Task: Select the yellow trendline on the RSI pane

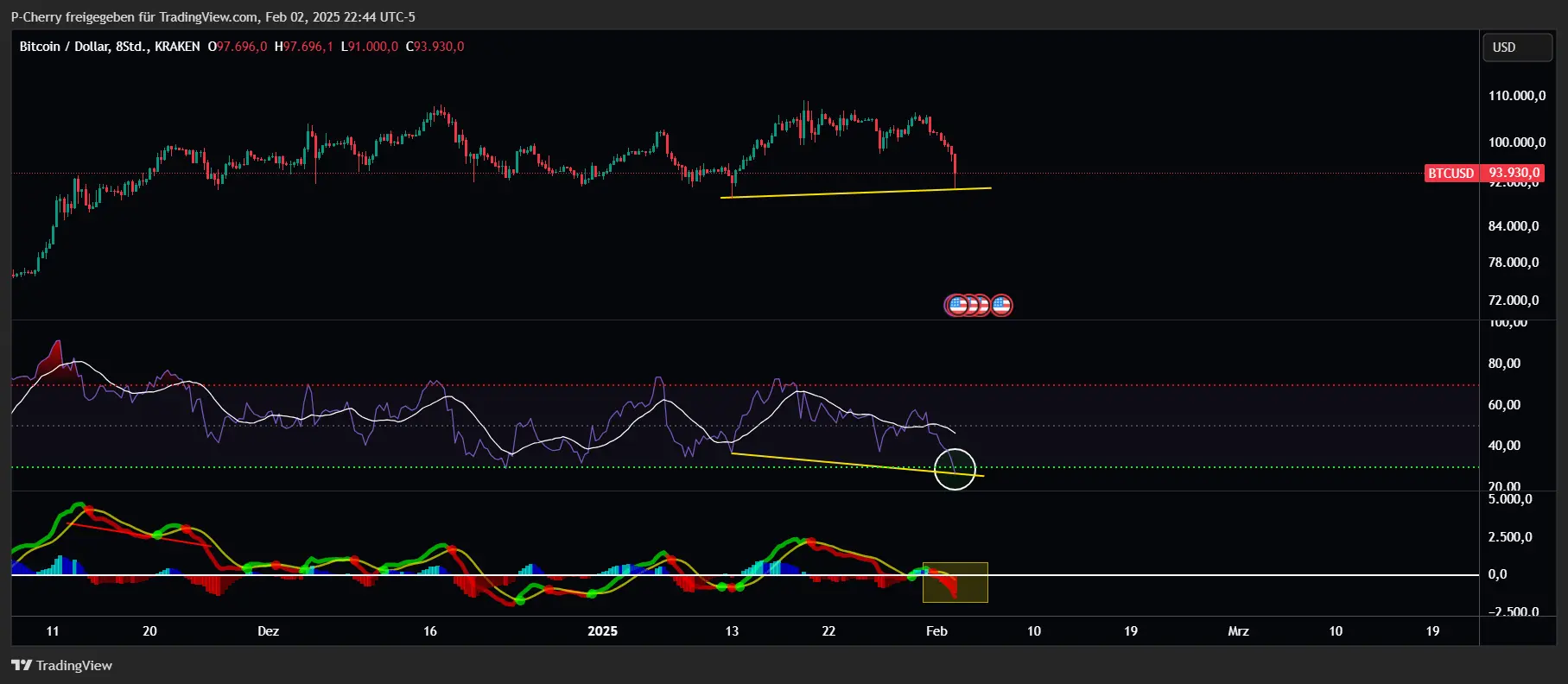Action: coord(857,465)
